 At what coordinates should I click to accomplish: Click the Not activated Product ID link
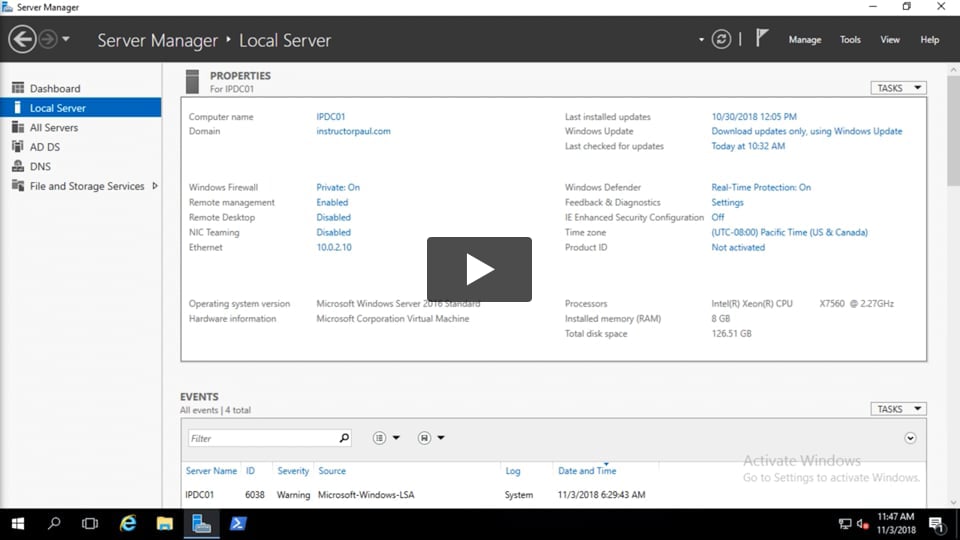[738, 247]
